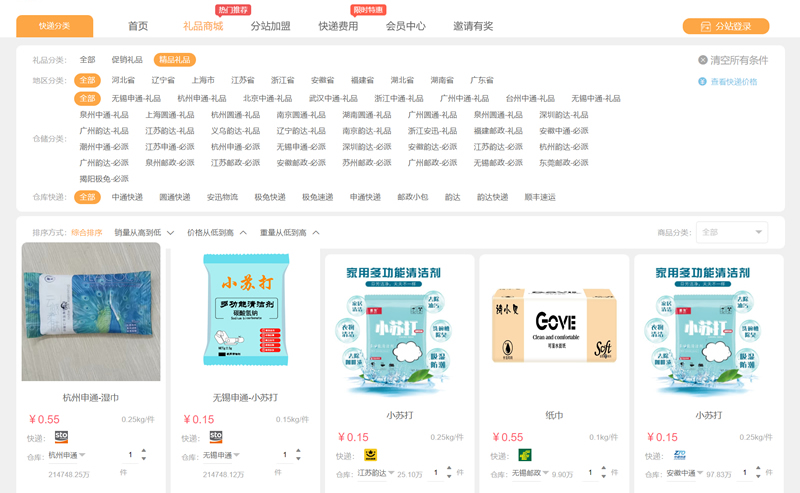The image size is (800, 493).
Task: Choose warehouse 深圳韵达-礼品
Action: pyautogui.click(x=564, y=115)
